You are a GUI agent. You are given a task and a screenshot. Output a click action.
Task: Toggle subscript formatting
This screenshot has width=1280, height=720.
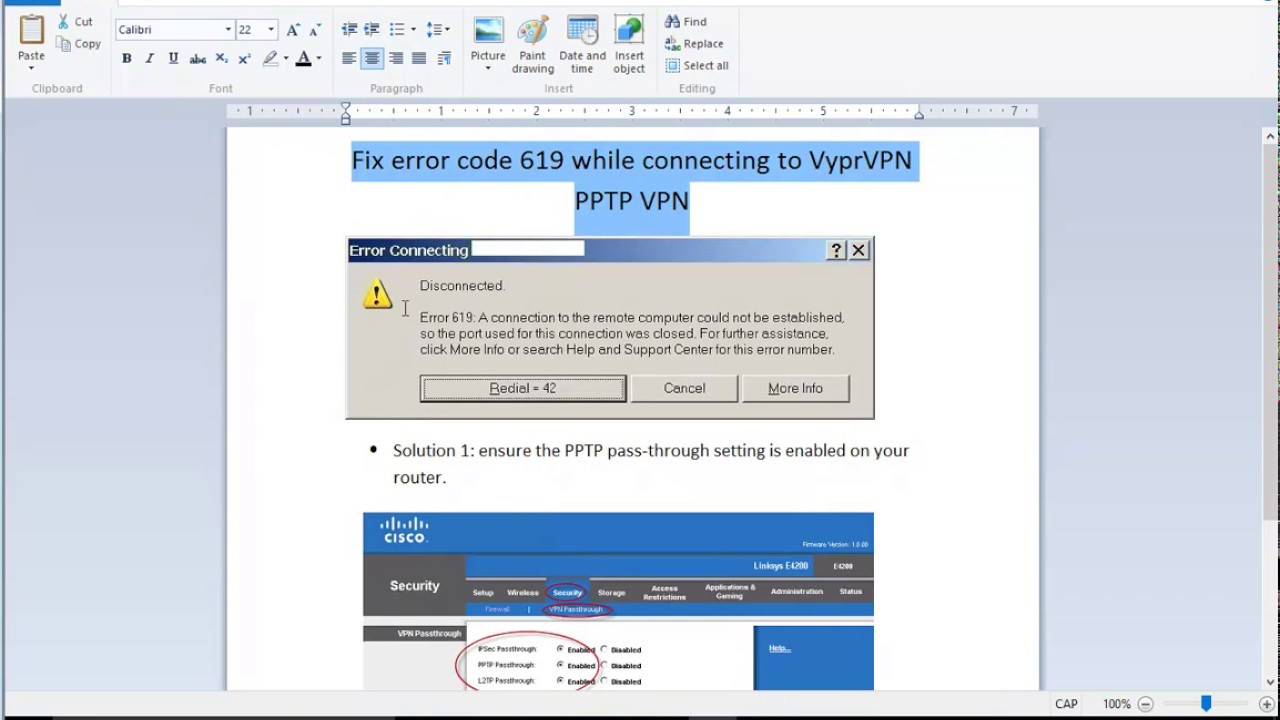tap(222, 59)
